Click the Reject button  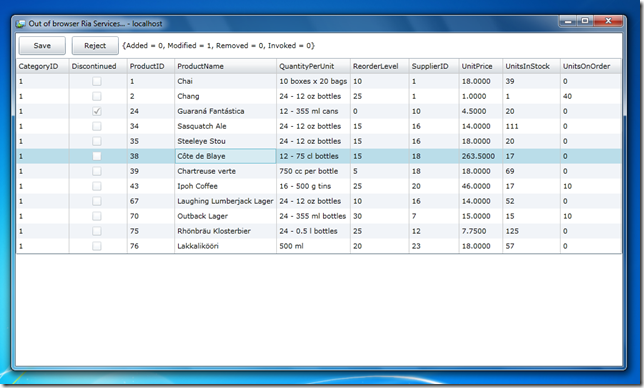(95, 46)
